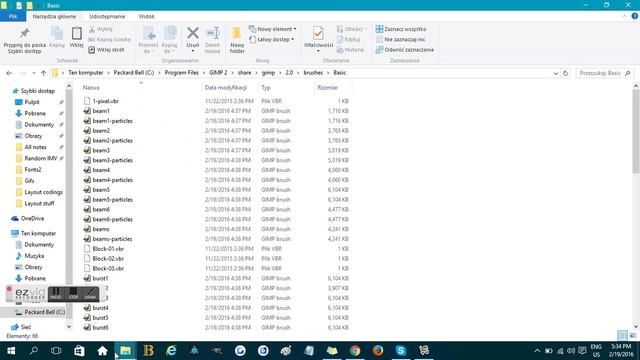Select Pulpit in Quick access
The height and width of the screenshot is (360, 640).
tap(32, 102)
